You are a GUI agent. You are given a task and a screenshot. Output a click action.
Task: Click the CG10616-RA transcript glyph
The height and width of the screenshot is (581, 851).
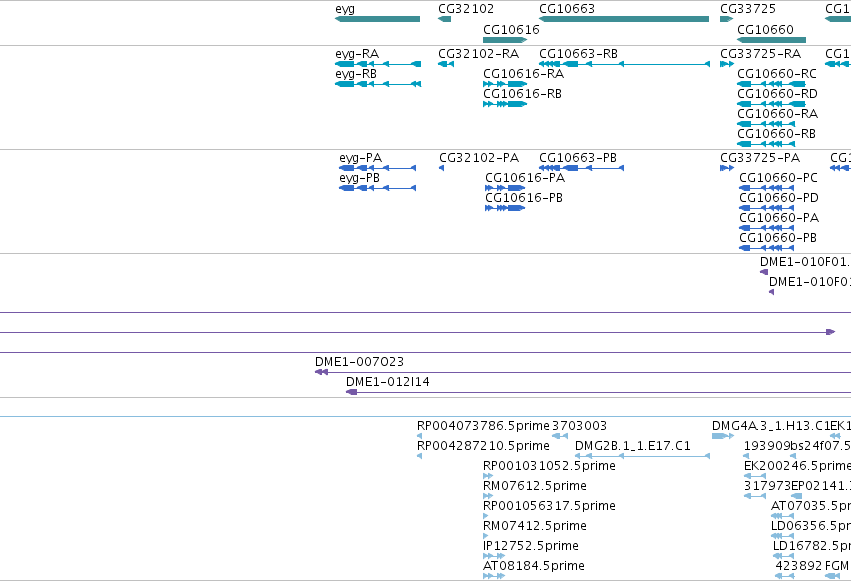pos(505,84)
